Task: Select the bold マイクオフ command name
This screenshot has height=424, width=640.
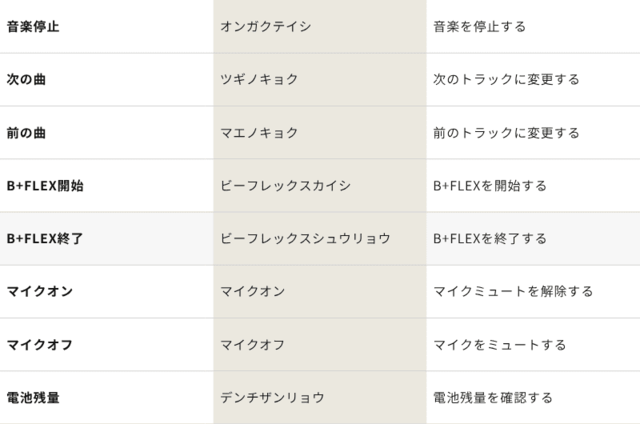Action: [x=39, y=344]
